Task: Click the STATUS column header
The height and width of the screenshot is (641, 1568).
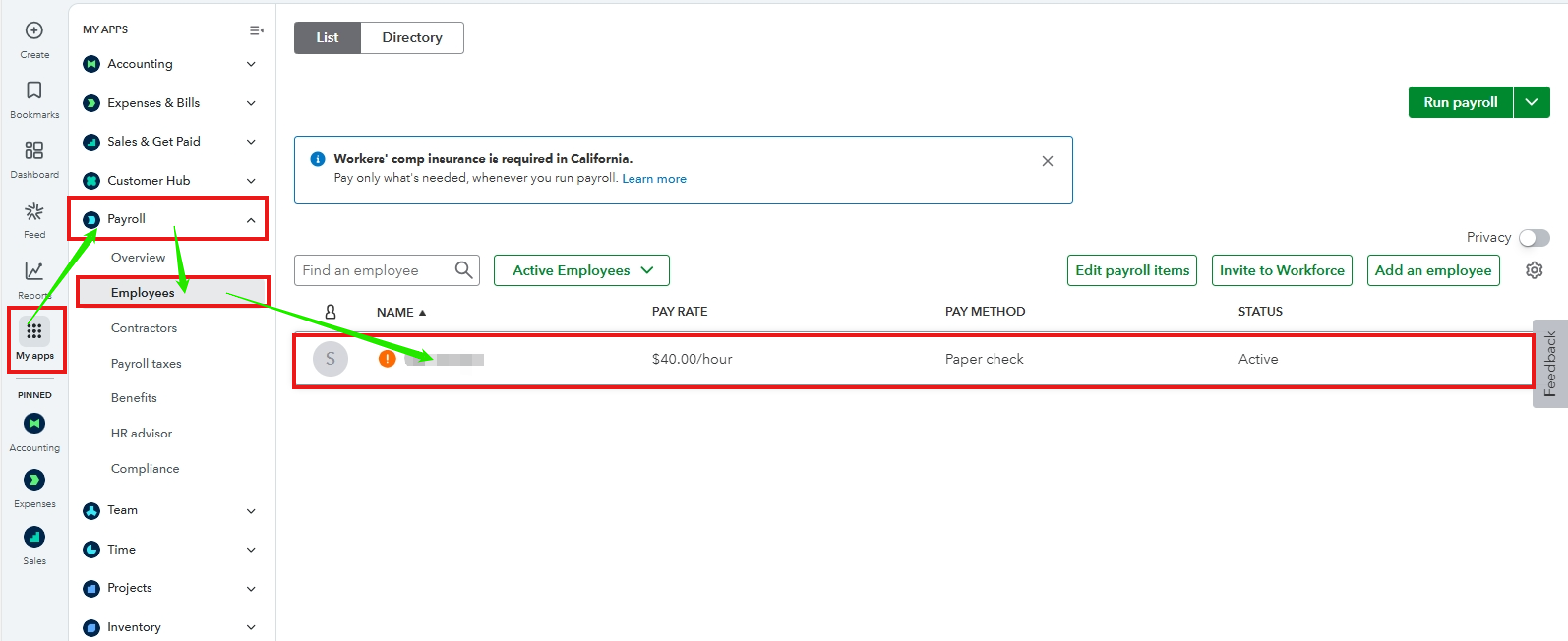Action: coord(1260,312)
